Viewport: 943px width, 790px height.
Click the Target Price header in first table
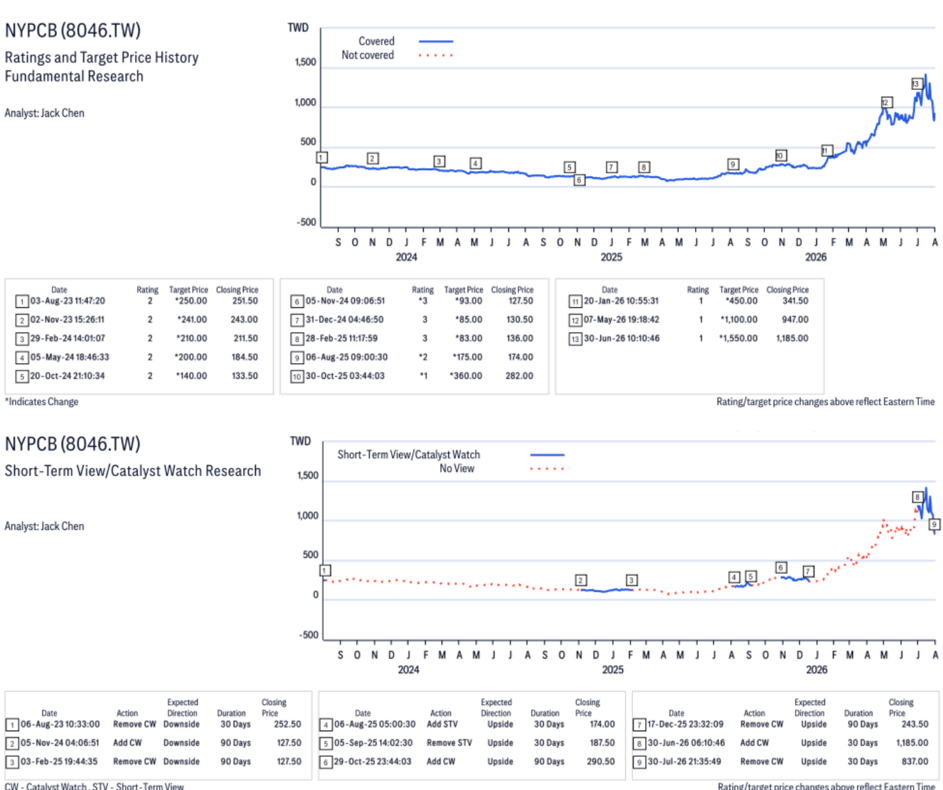pyautogui.click(x=188, y=290)
